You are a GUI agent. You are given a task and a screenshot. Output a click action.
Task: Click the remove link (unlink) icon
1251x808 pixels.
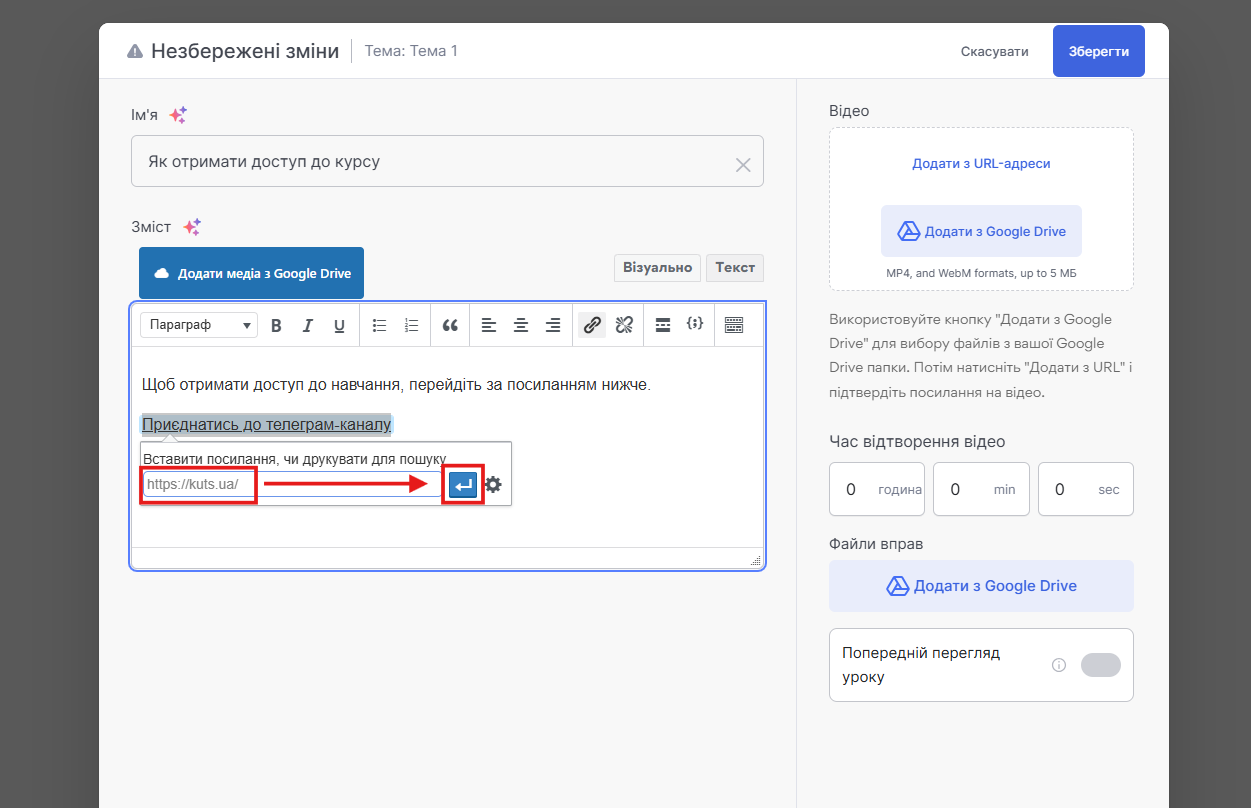624,325
